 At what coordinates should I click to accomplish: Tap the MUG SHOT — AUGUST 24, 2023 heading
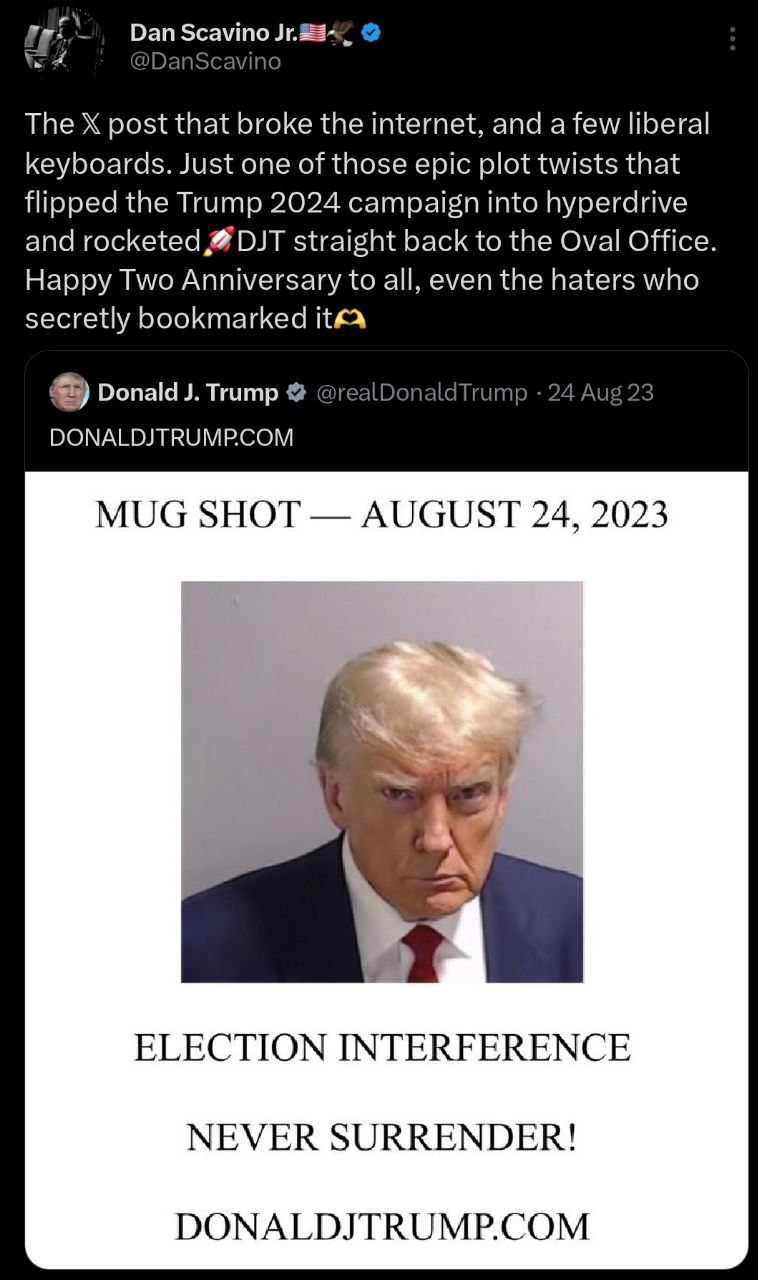tap(382, 514)
